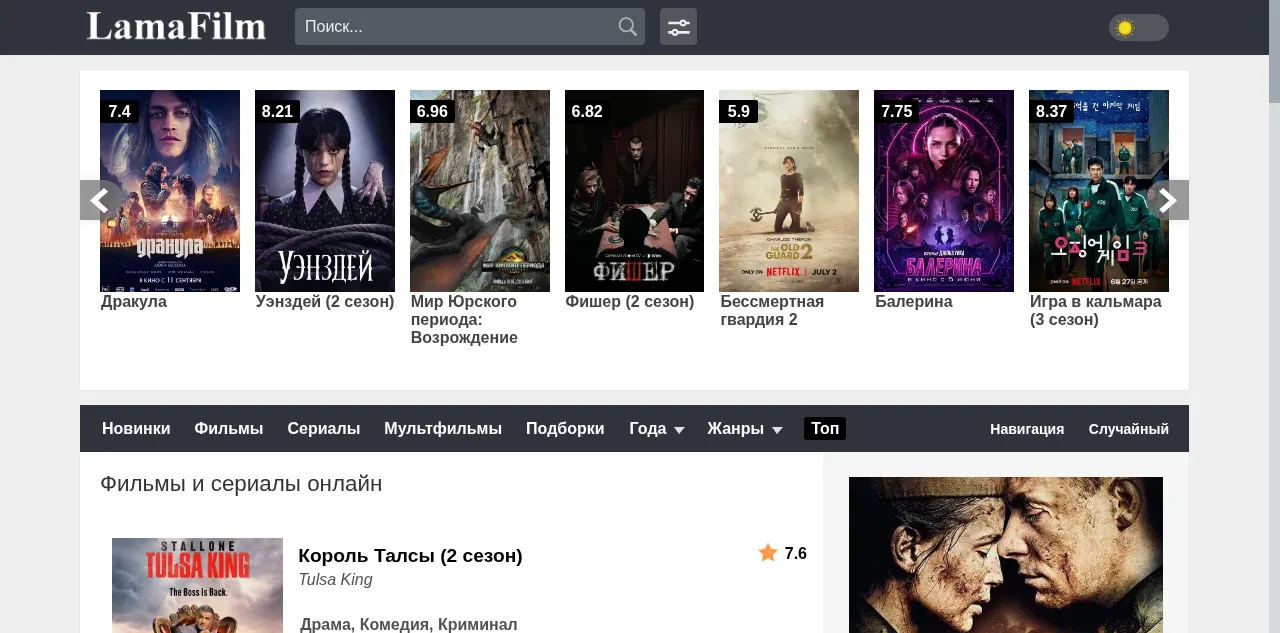Click the sidebar movie poster of a couple
Viewport: 1280px width, 633px height.
(1006, 555)
